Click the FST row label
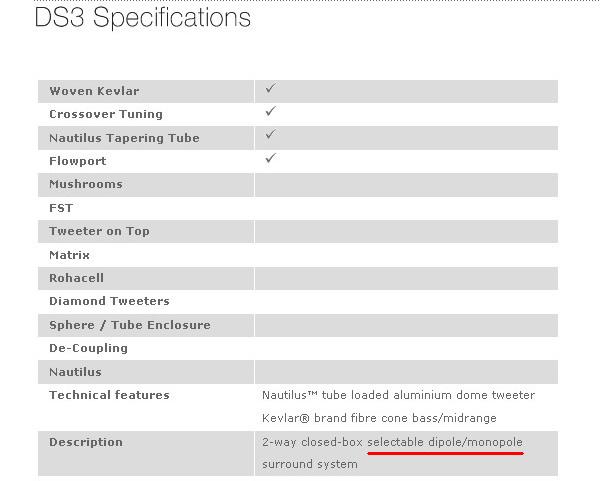This screenshot has width=600, height=481. pyautogui.click(x=61, y=208)
